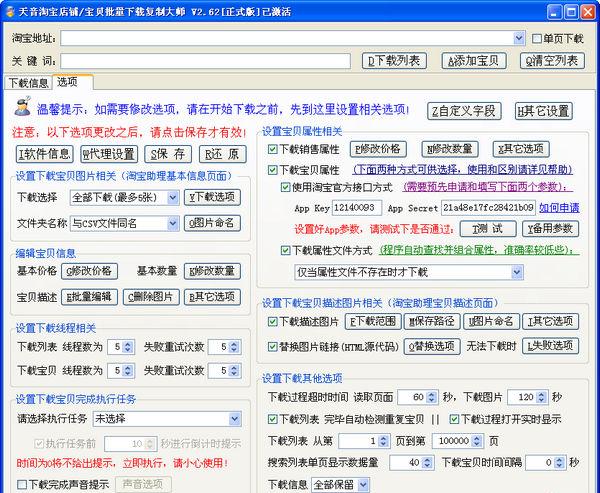Click the detective avatar icon beside 温馨提示
The height and width of the screenshot is (493, 600).
tap(23, 107)
